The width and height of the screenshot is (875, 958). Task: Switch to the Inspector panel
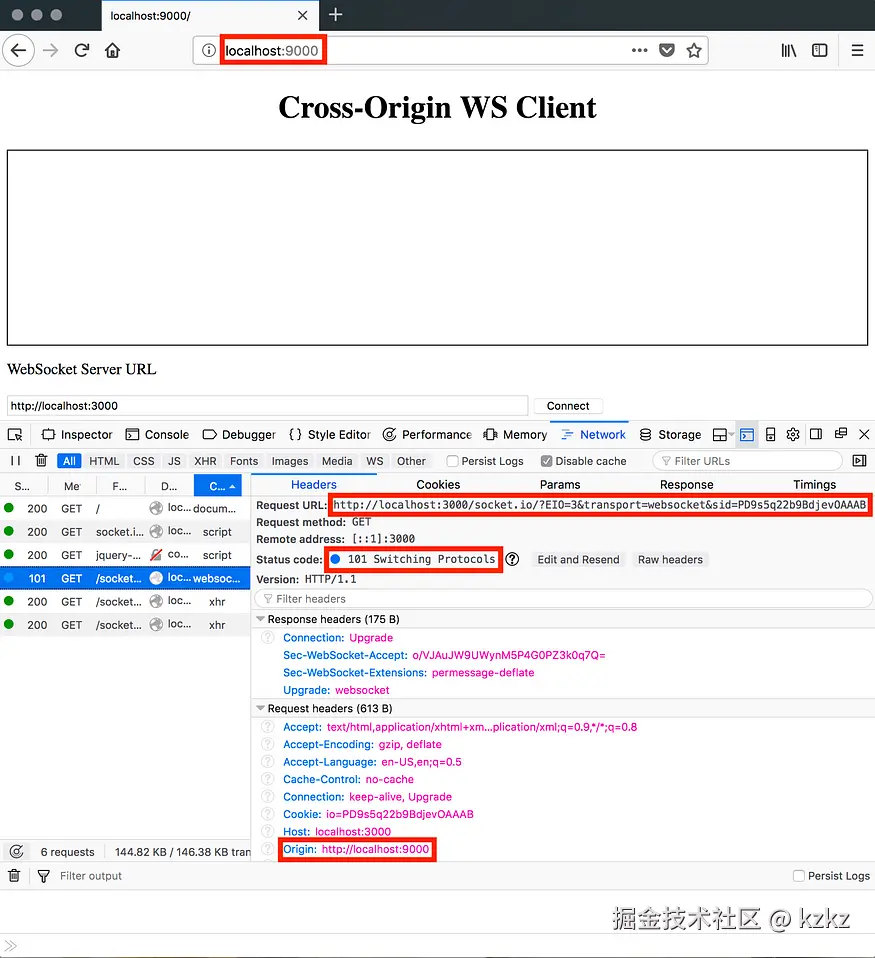[77, 434]
